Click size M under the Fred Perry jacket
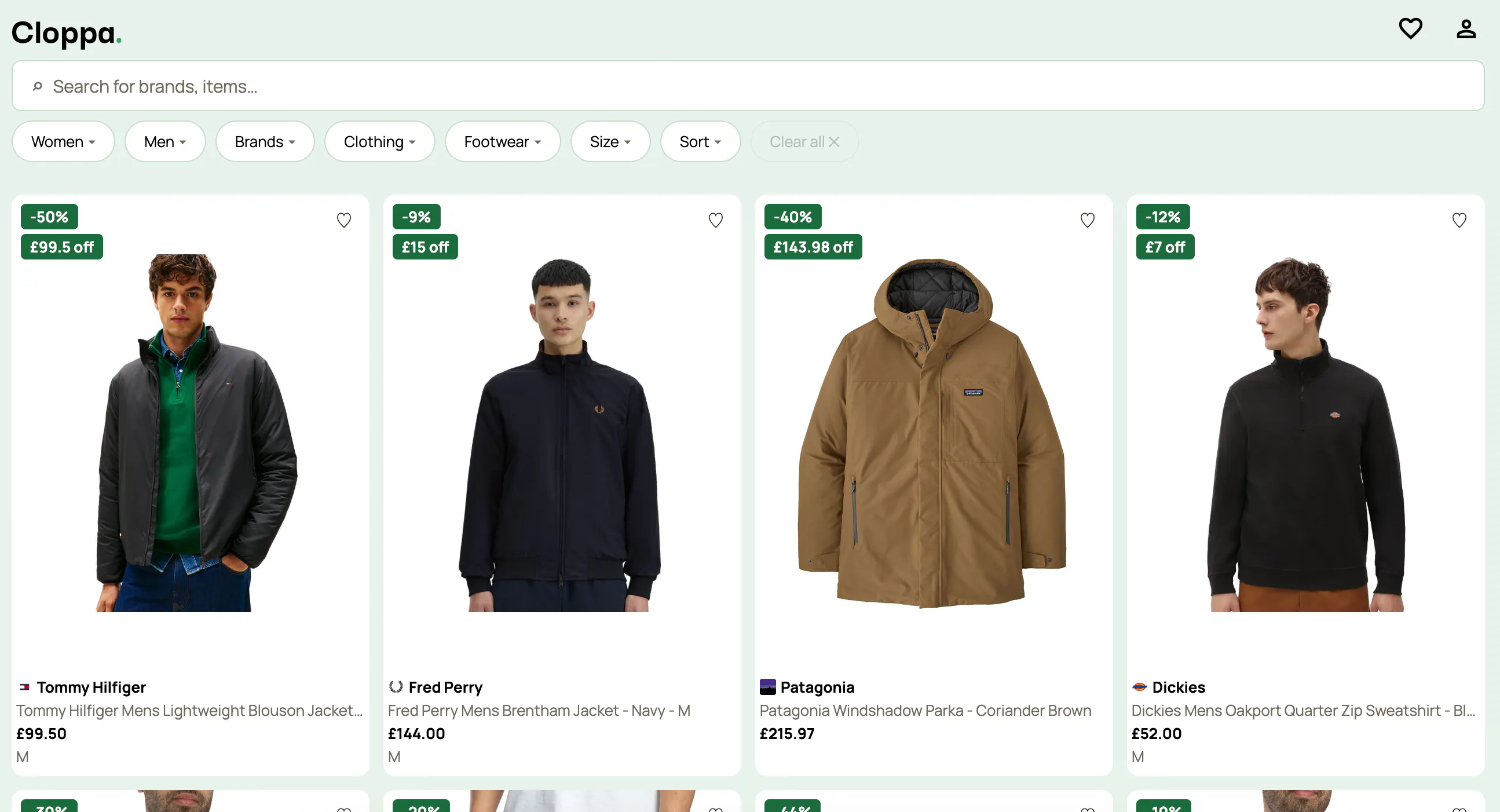This screenshot has width=1500, height=812. click(x=394, y=756)
